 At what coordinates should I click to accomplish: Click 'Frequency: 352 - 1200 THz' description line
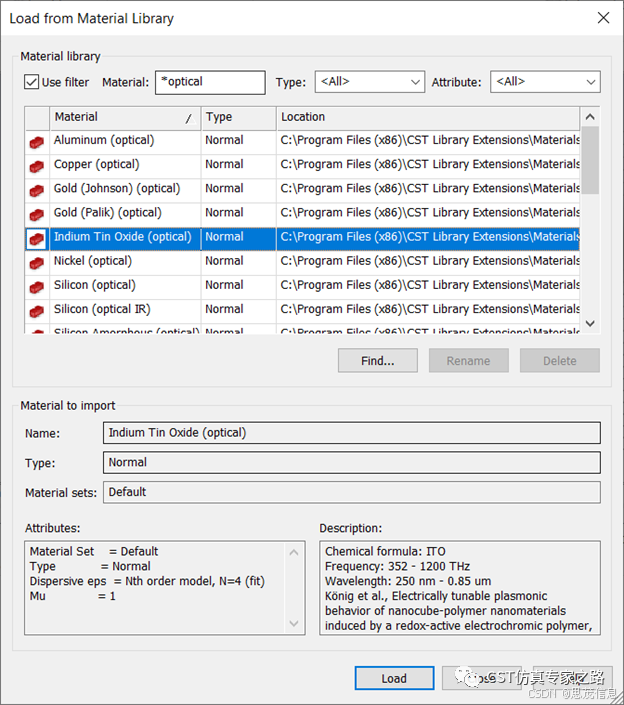[x=397, y=567]
